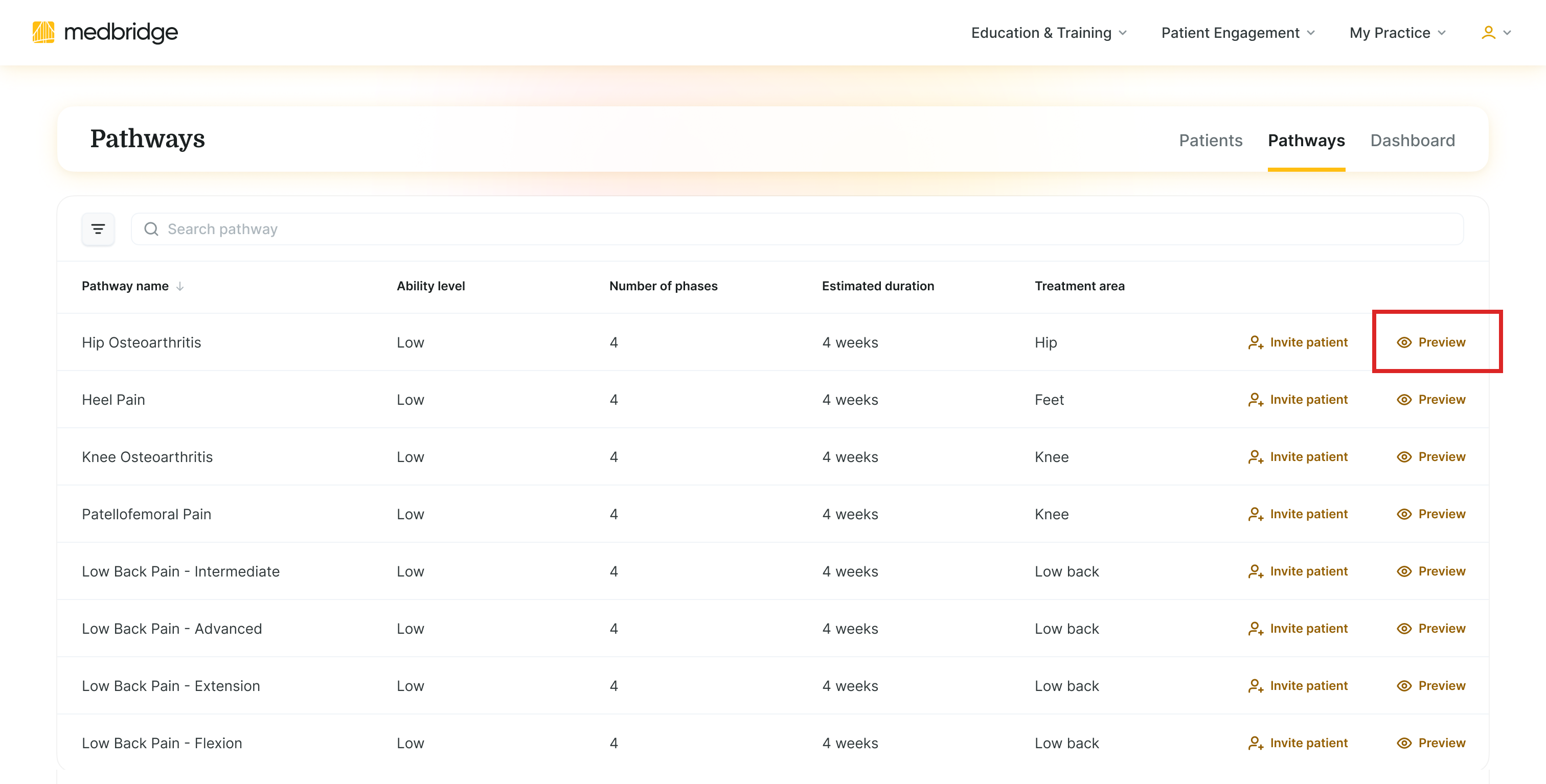Click the invite icon for Hip Osteoarthritis

point(1256,342)
